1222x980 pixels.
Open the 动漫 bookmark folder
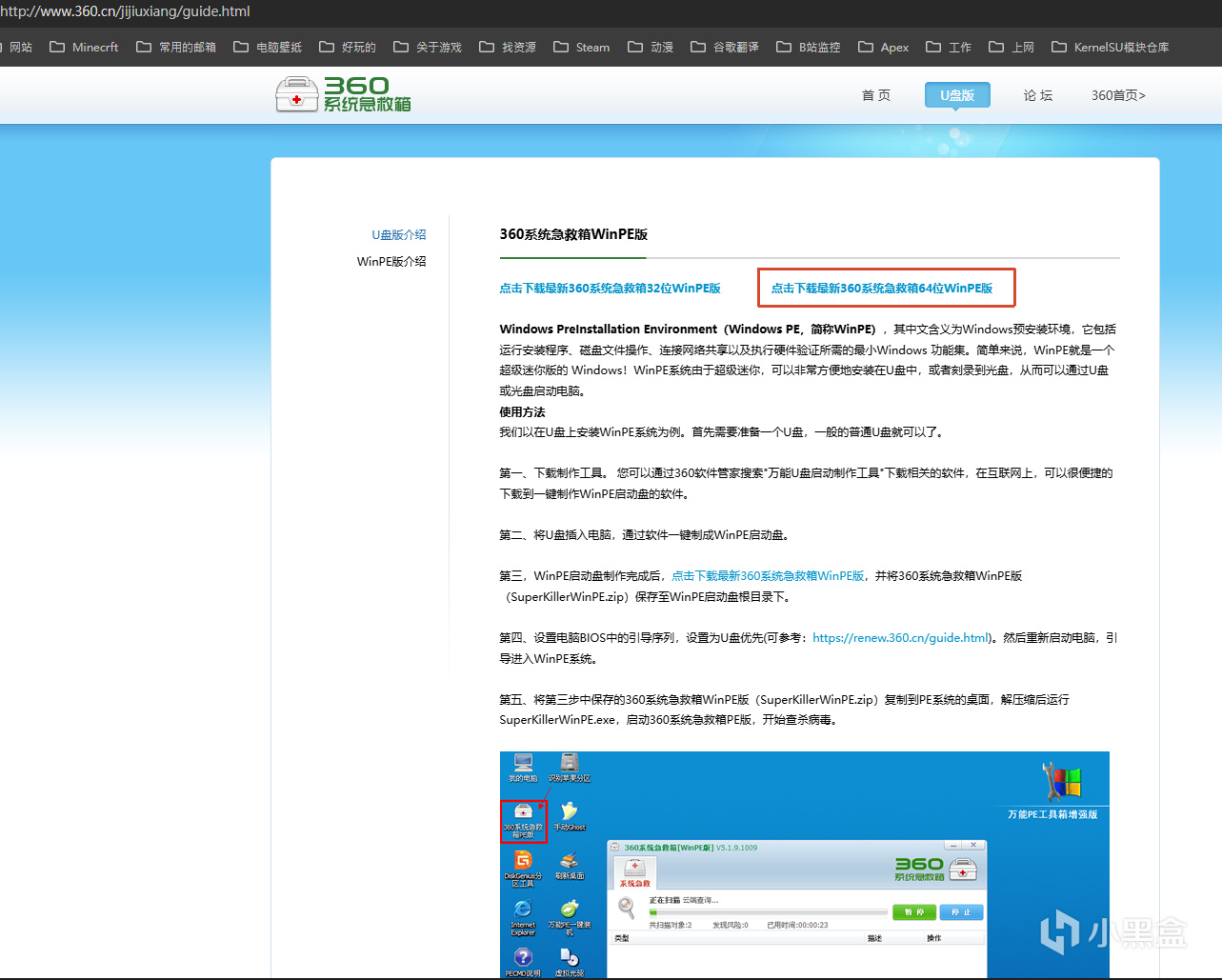[x=651, y=47]
